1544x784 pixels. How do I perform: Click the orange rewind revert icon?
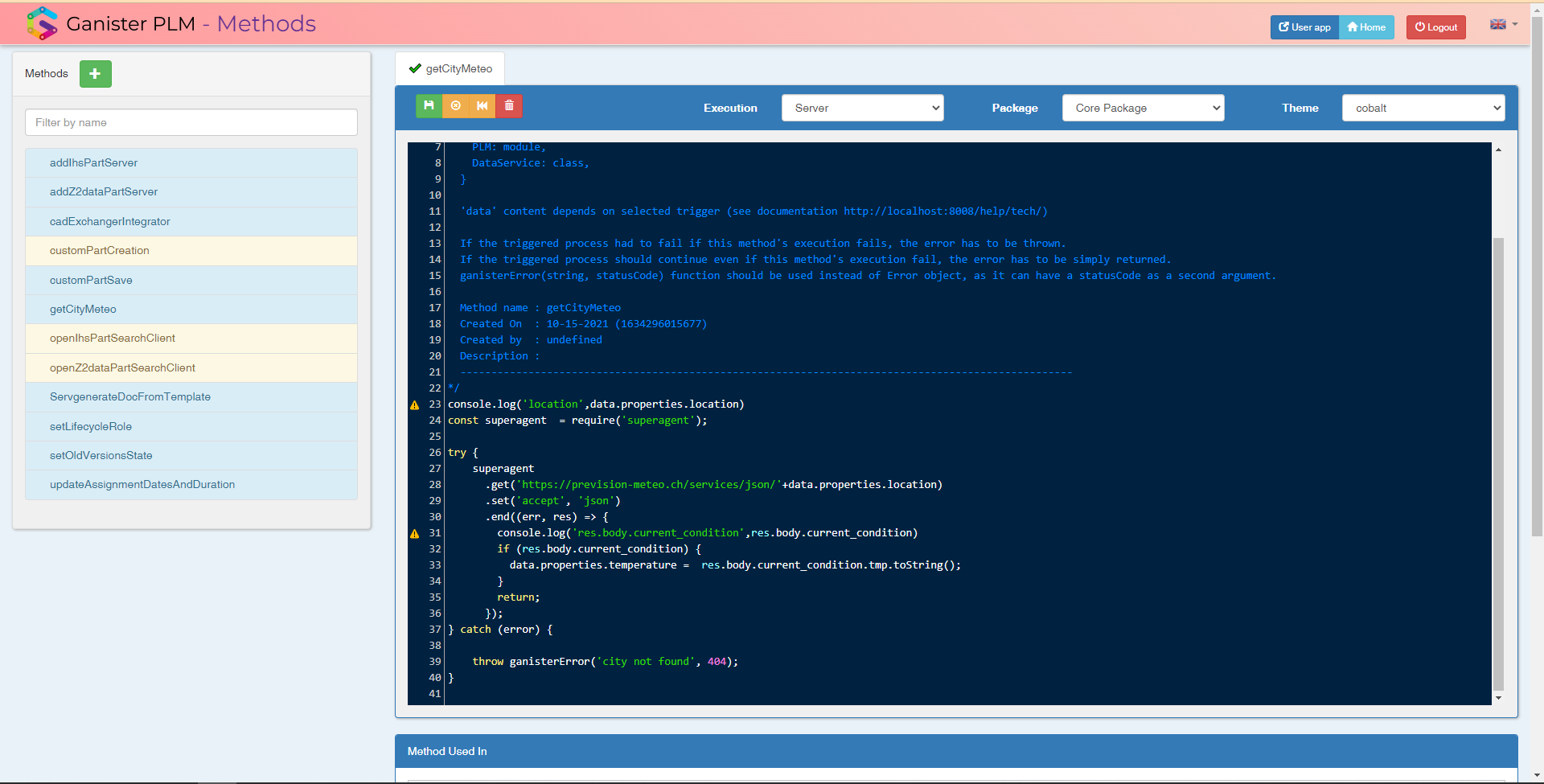[x=482, y=106]
